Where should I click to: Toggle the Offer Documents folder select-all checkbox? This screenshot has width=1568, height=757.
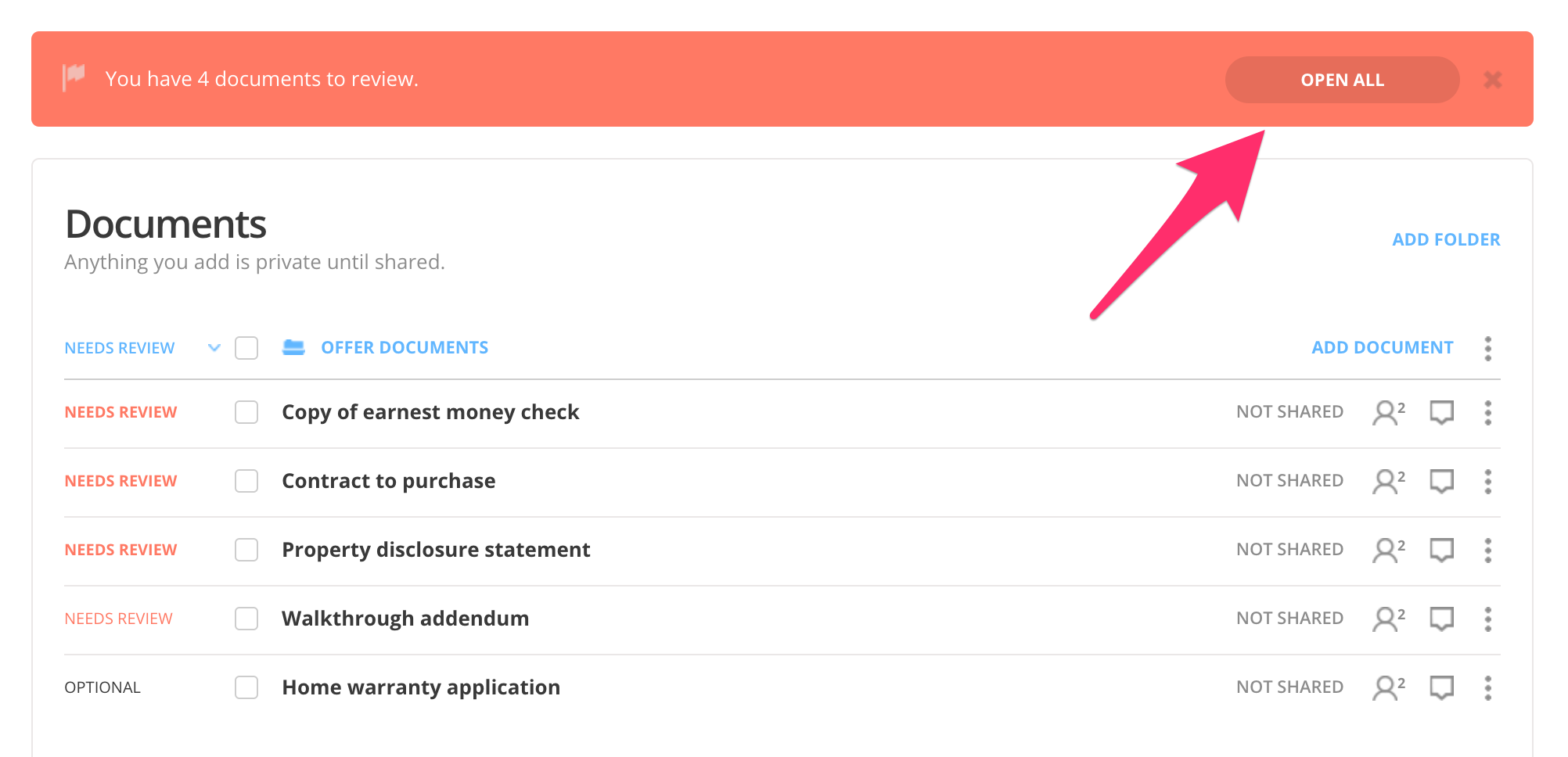(246, 348)
